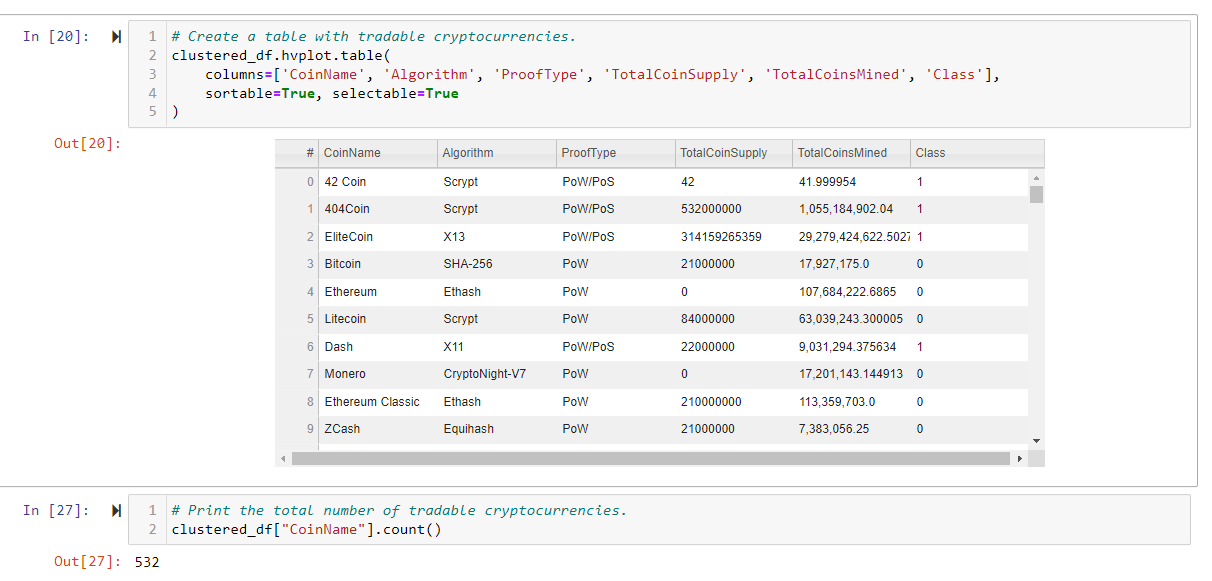The height and width of the screenshot is (581, 1212).
Task: Click the comment about printing total number
Action: click(399, 511)
